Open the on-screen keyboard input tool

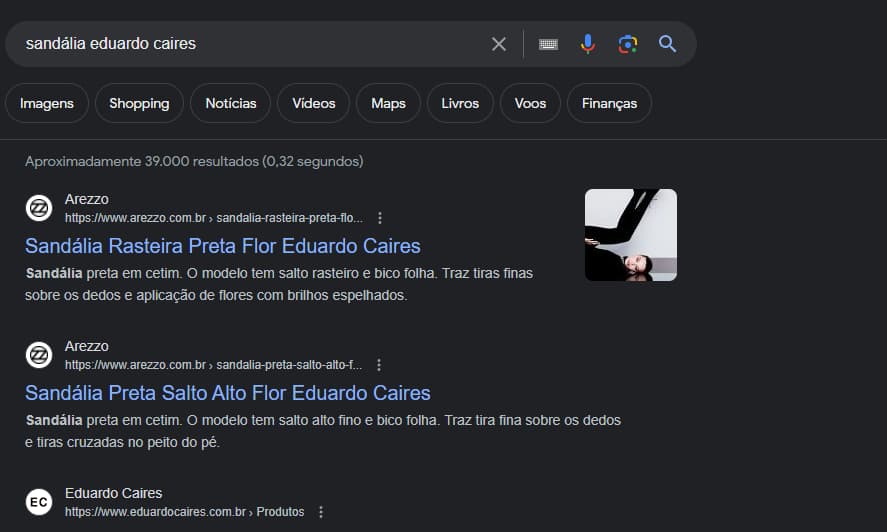[548, 44]
